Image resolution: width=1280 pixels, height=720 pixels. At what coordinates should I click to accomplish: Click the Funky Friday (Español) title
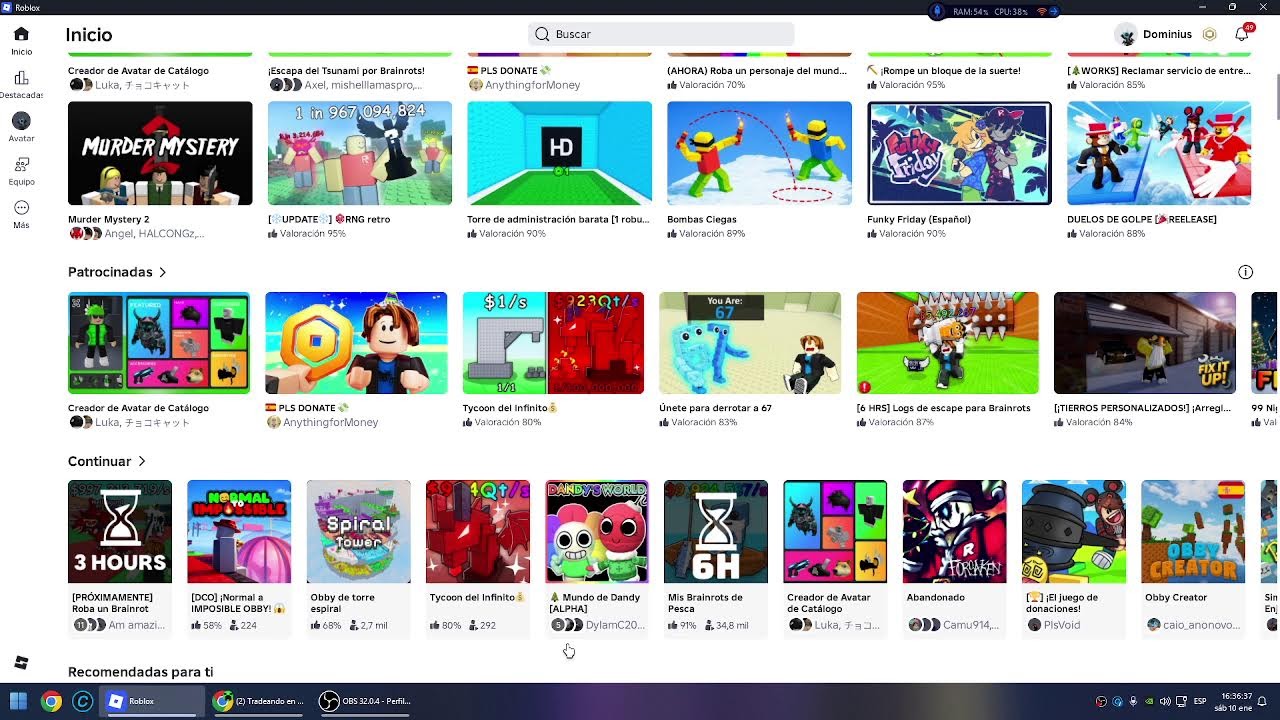[x=920, y=219]
